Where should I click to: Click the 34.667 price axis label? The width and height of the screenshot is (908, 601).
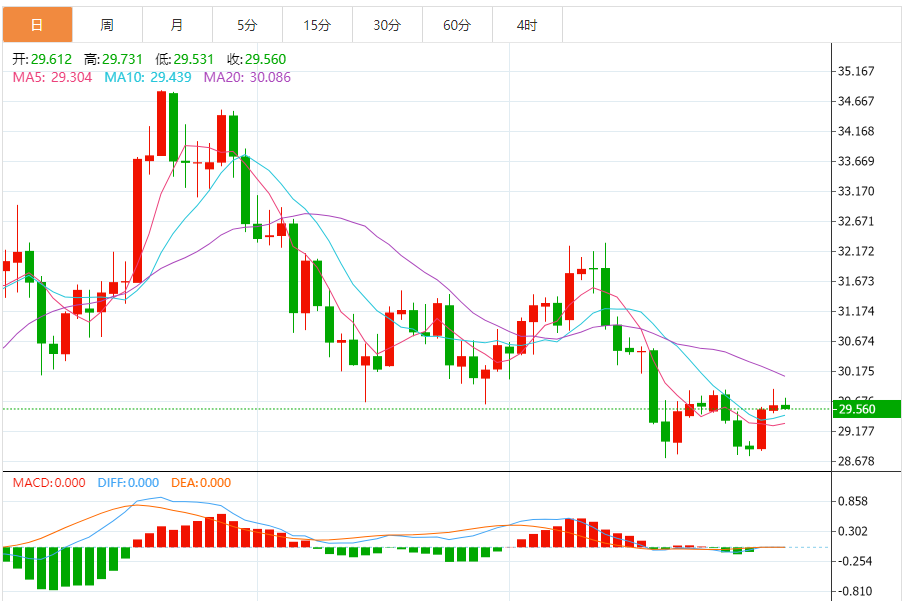[x=856, y=101]
